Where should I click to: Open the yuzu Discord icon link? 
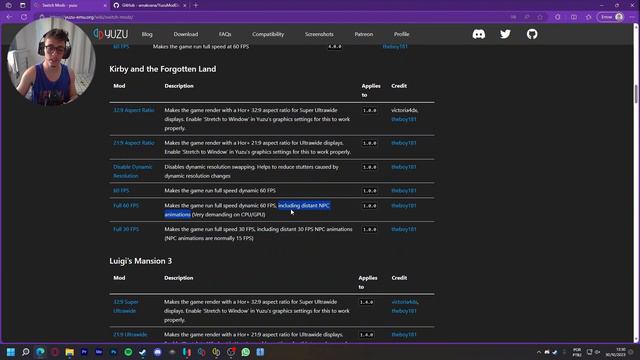click(x=479, y=34)
